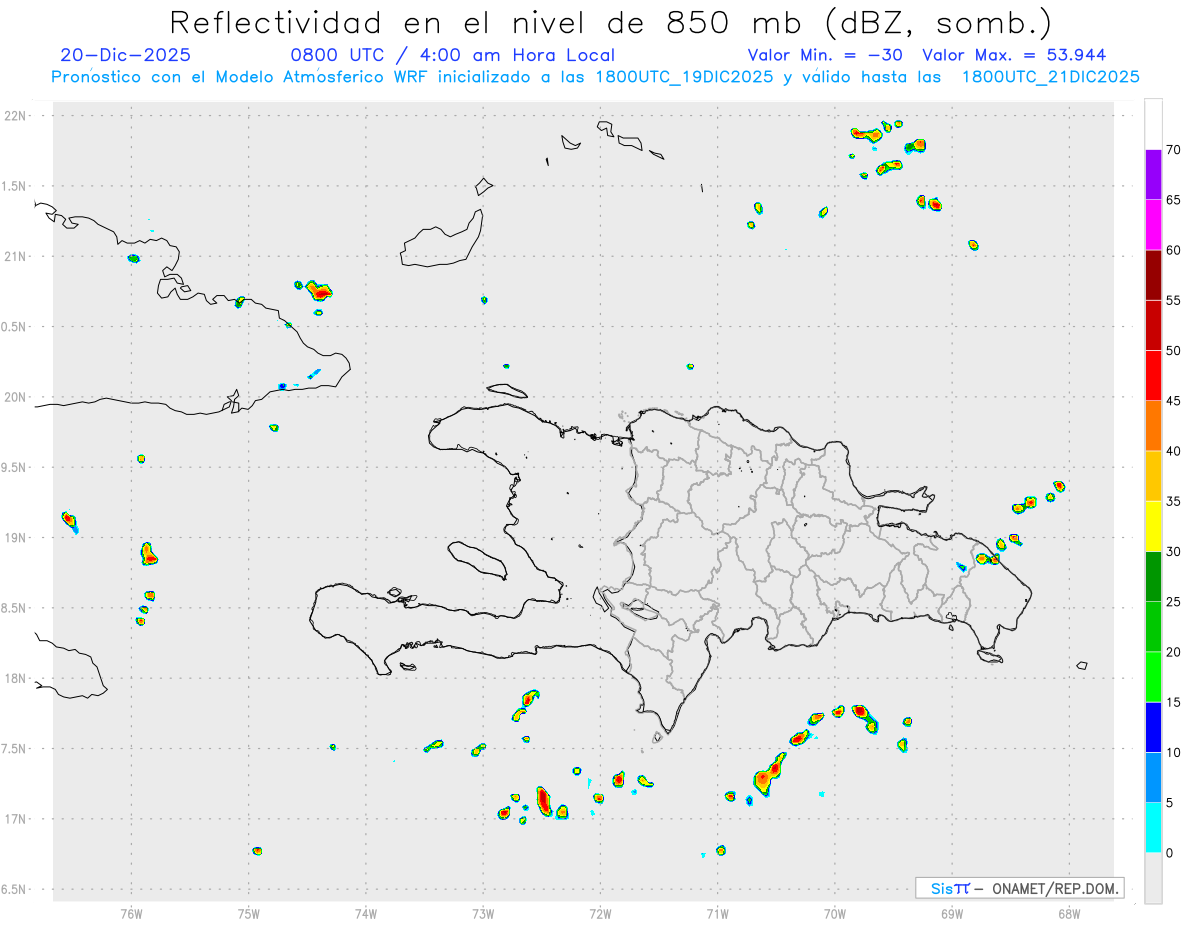This screenshot has height=927, width=1200.
Task: Click the time "0800 UTC / 4:00 am Hora Local"
Action: (452, 55)
